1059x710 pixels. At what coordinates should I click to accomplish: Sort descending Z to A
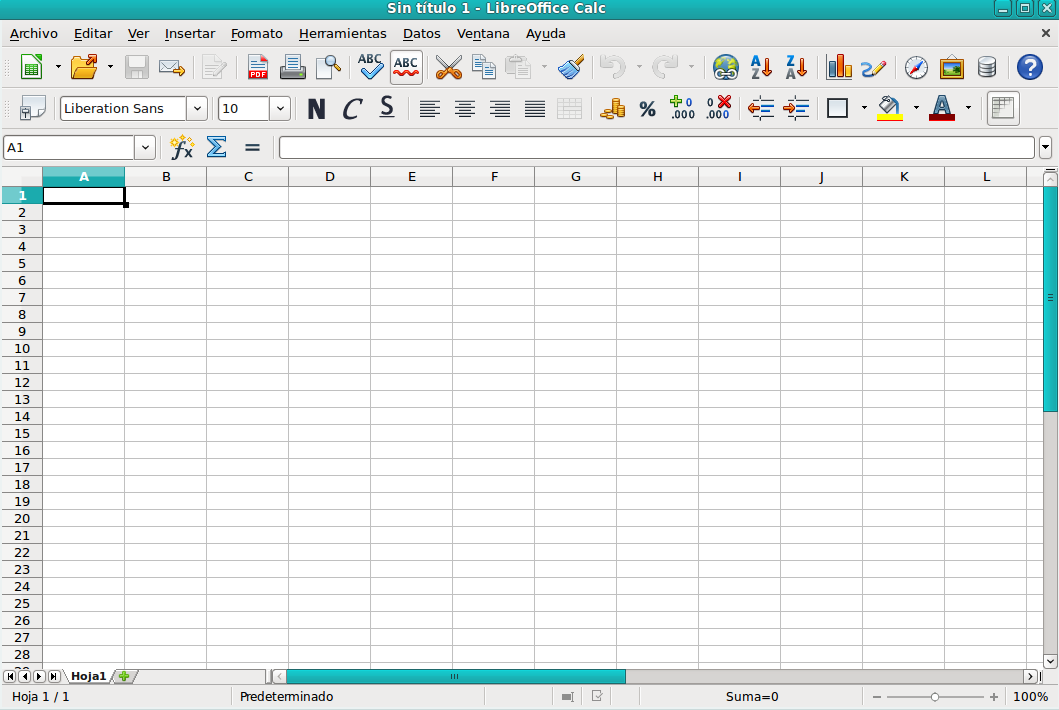tap(796, 67)
